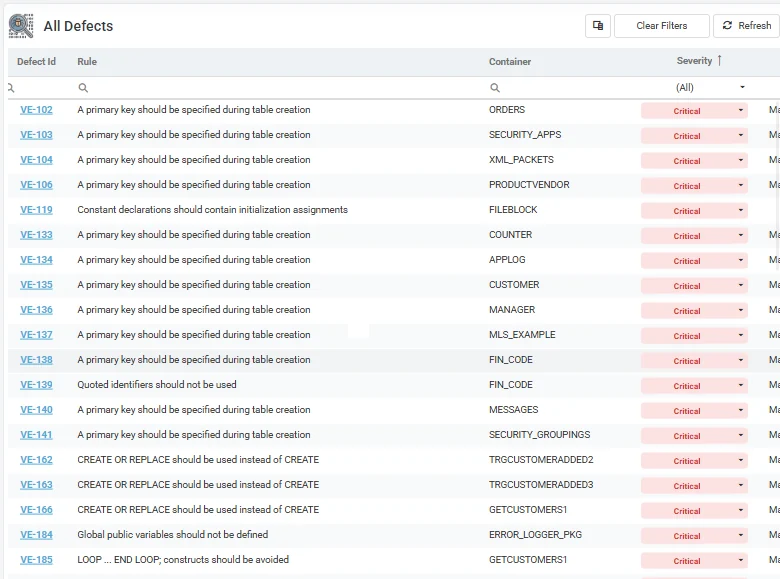Open defect link VE-185
Screen dimensions: 780x579
pyautogui.click(x=36, y=560)
